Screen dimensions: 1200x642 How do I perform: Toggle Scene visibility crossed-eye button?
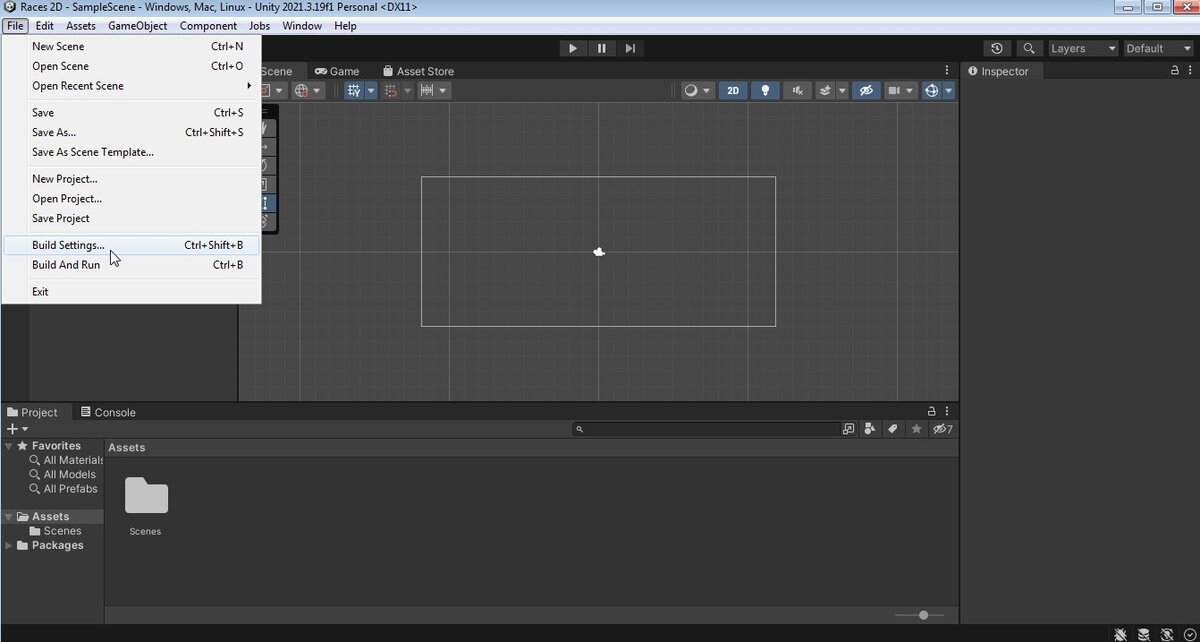tap(867, 90)
